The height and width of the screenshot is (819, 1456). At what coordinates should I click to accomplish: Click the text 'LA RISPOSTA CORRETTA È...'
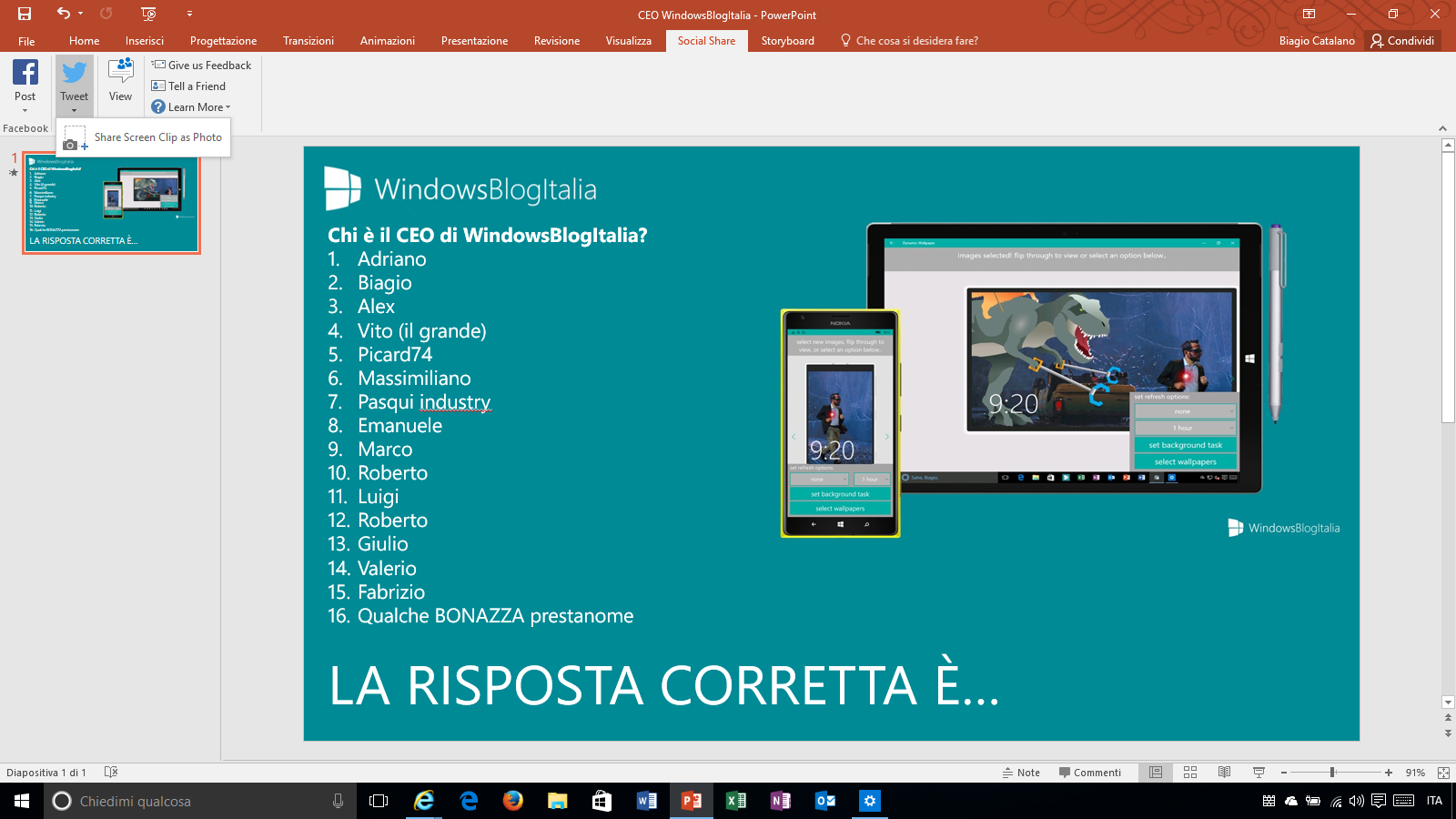pyautogui.click(x=664, y=685)
